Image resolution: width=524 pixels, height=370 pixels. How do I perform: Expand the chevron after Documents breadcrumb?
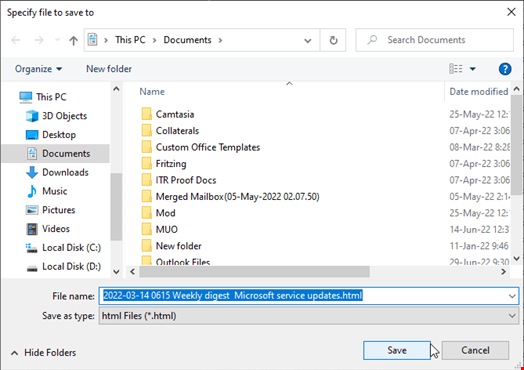pyautogui.click(x=220, y=40)
